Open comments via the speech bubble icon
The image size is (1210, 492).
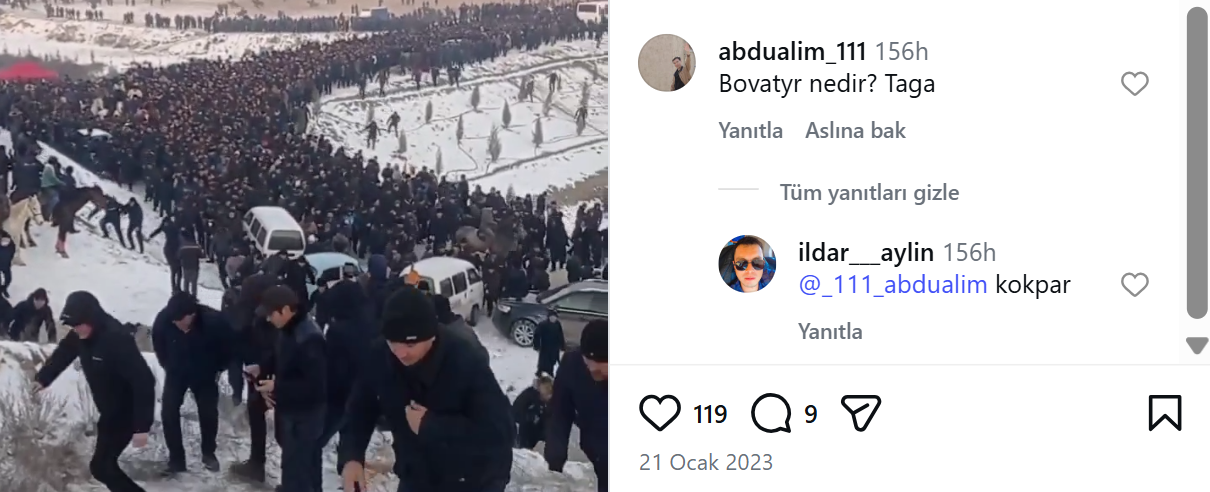771,413
